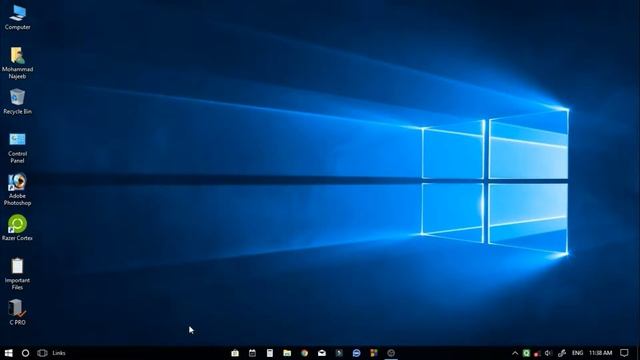Screen dimensions: 640x360
Task: Select the Razer Cortex shortcut icon
Action: point(17,227)
